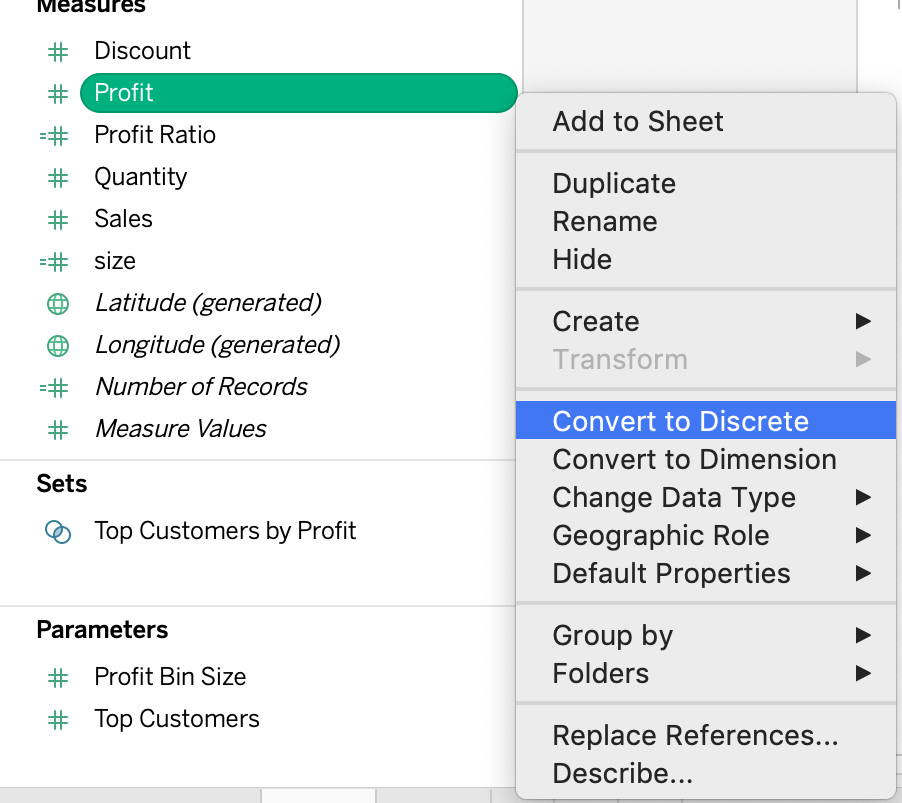Select Top Customers by Profit set
Viewport: 902px width, 803px height.
[x=225, y=531]
